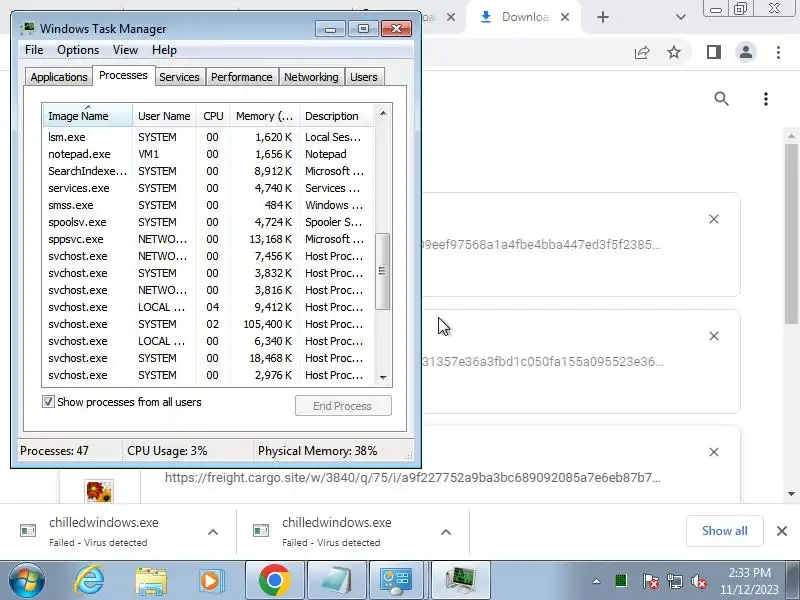The image size is (800, 600).
Task: Select the sppsvc.exe process row
Action: click(x=209, y=239)
